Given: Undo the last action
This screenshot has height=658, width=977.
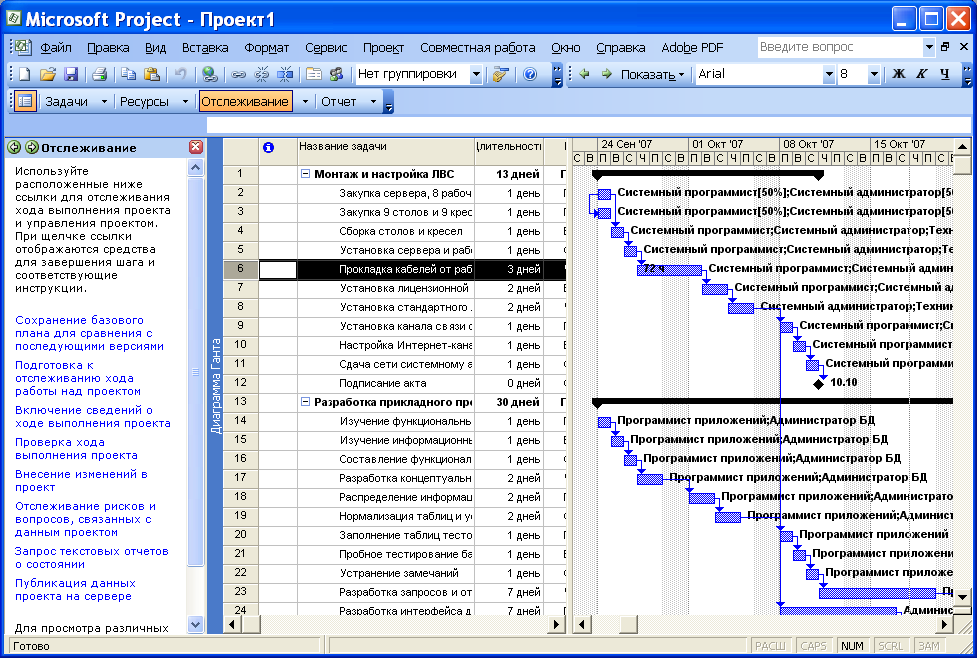Looking at the screenshot, I should 180,75.
